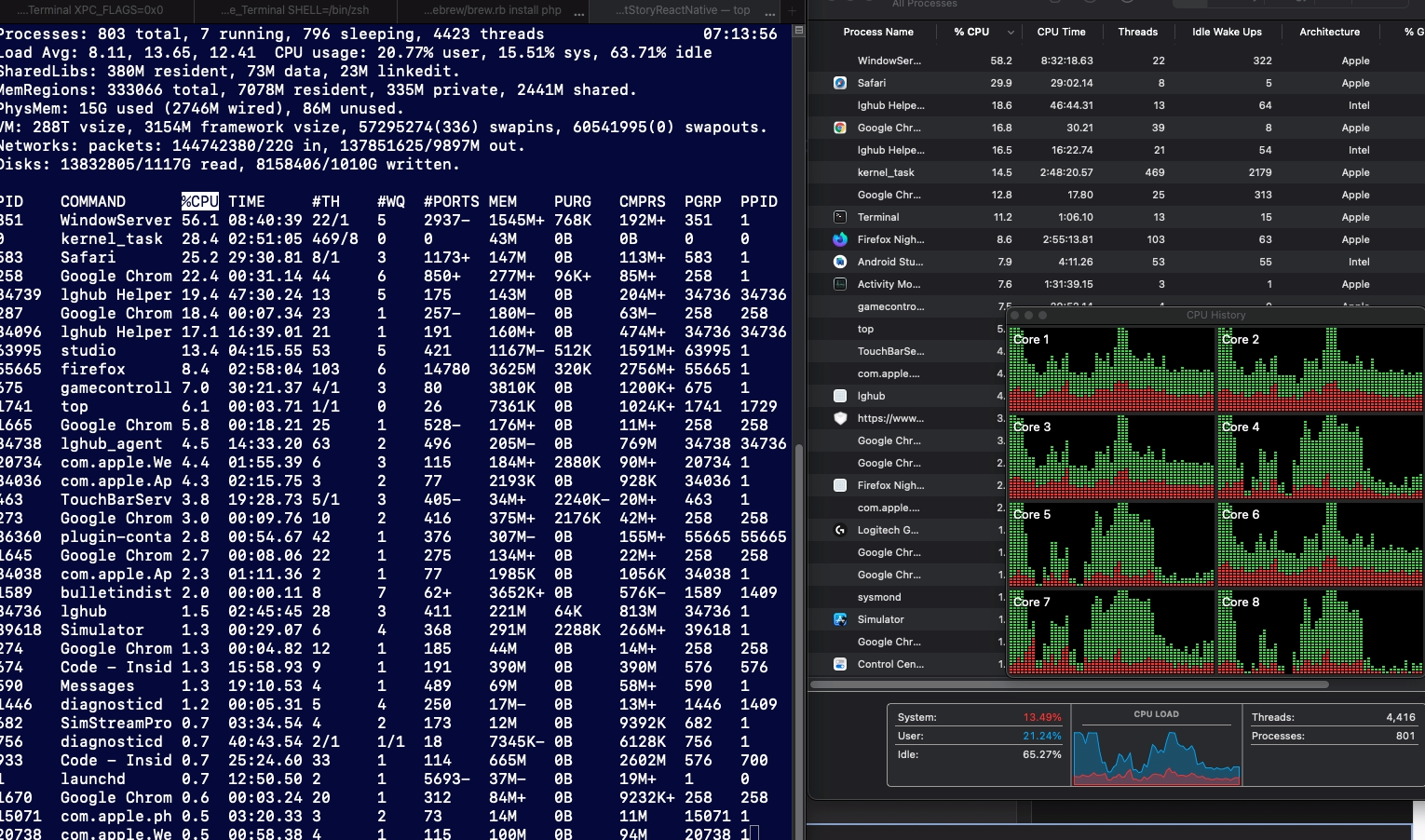Viewport: 1425px width, 840px height.
Task: Click the Core 1 graph in CPU History
Action: 1111,369
